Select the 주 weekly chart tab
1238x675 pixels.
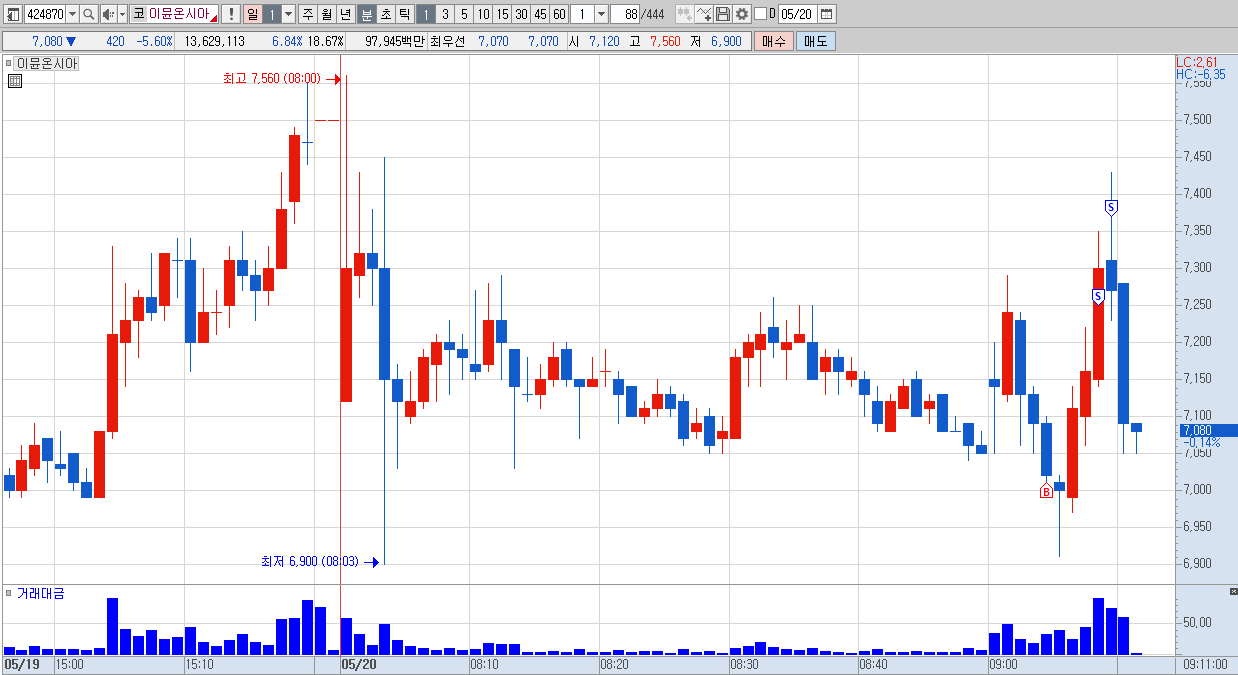click(x=307, y=14)
